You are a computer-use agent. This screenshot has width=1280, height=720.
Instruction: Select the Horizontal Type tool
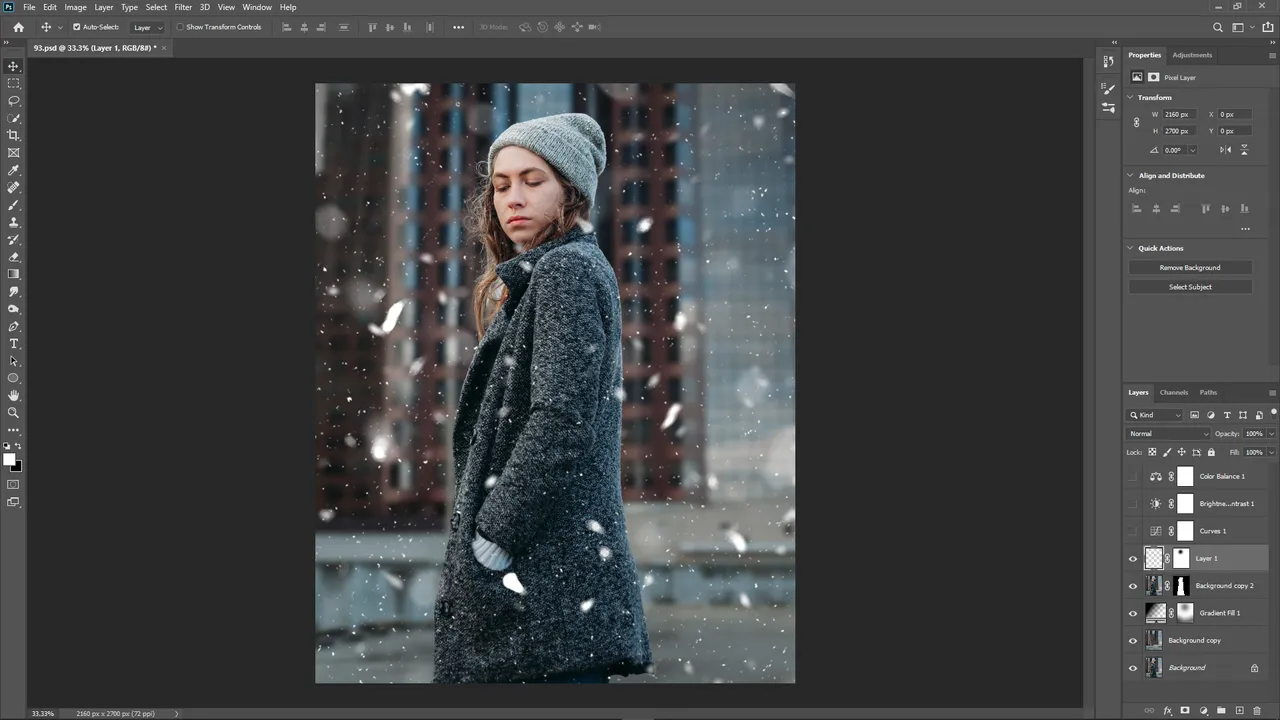coord(13,343)
